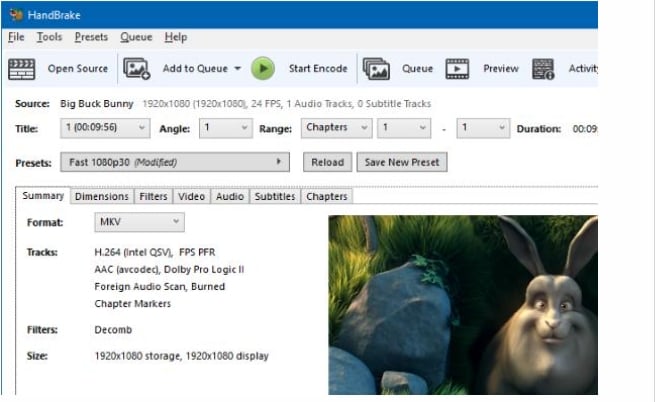The width and height of the screenshot is (655, 402).
Task: Click the HandBrake app icon in title bar
Action: click(x=16, y=15)
